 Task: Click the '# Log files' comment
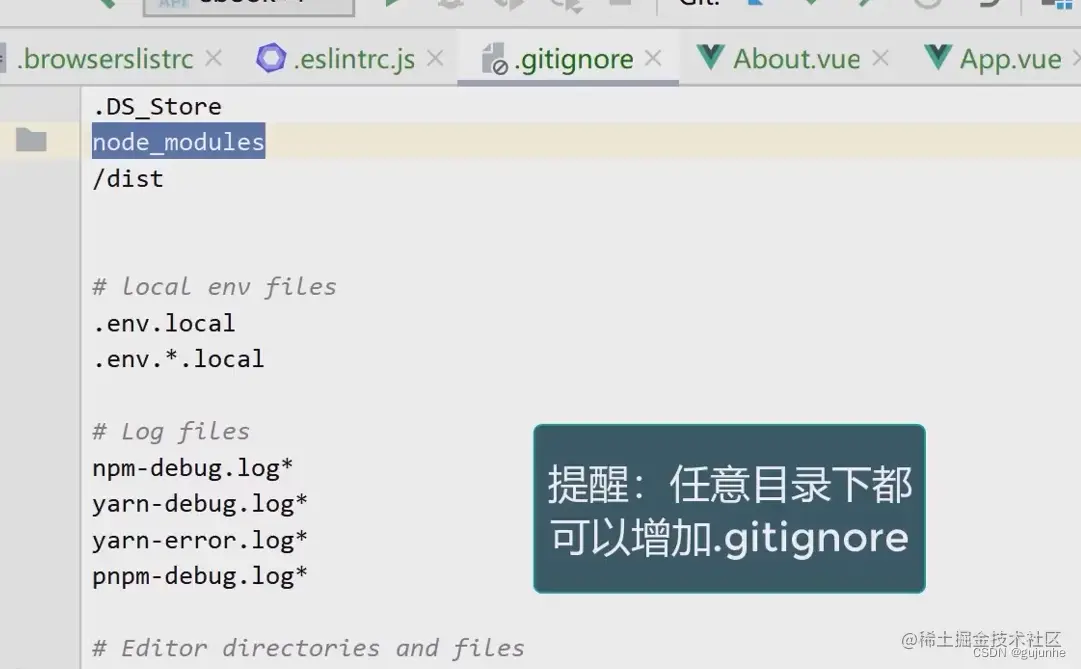[x=171, y=432]
